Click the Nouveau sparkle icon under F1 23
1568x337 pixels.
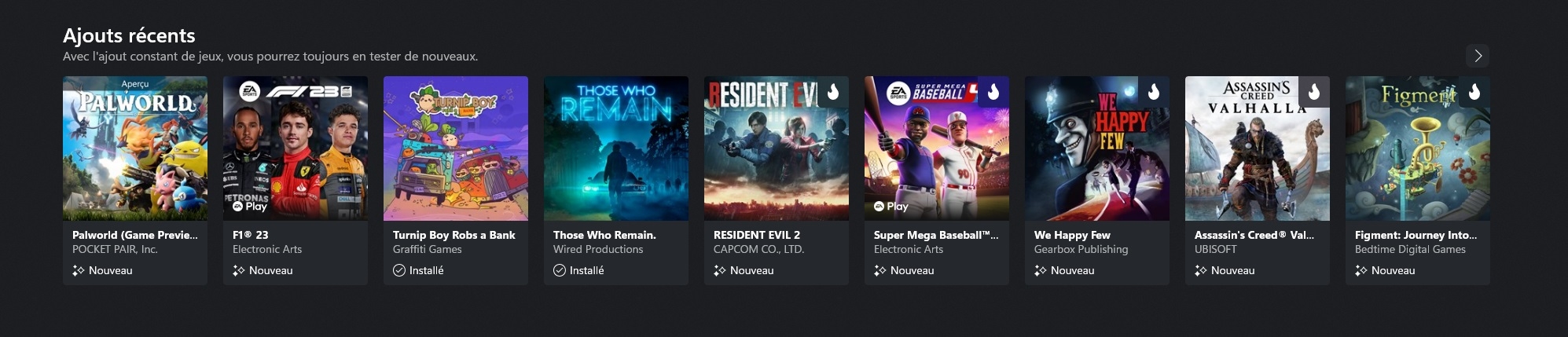coord(239,270)
